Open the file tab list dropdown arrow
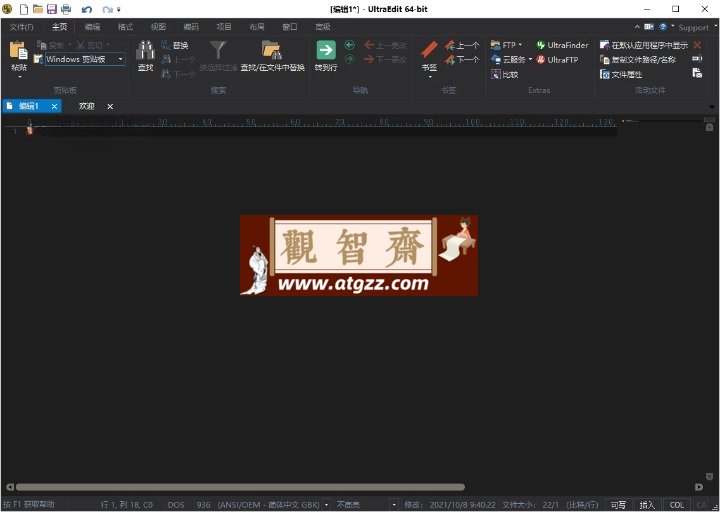 point(712,107)
